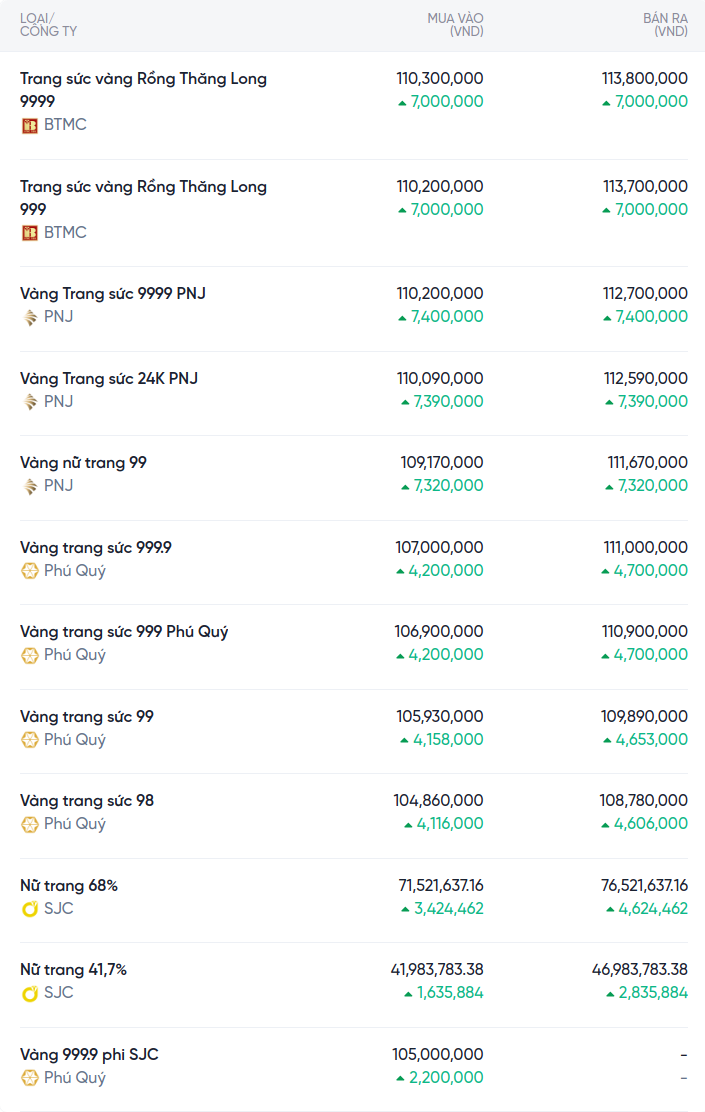Click the 113,800,000 sell price value
705x1112 pixels.
645,79
